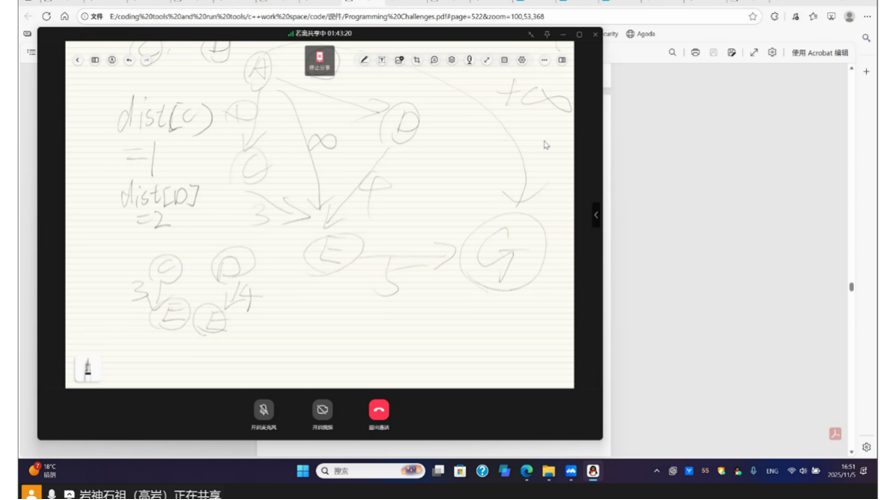Toggle the camera in call controls
Image resolution: width=880 pixels, height=500 pixels.
click(322, 410)
